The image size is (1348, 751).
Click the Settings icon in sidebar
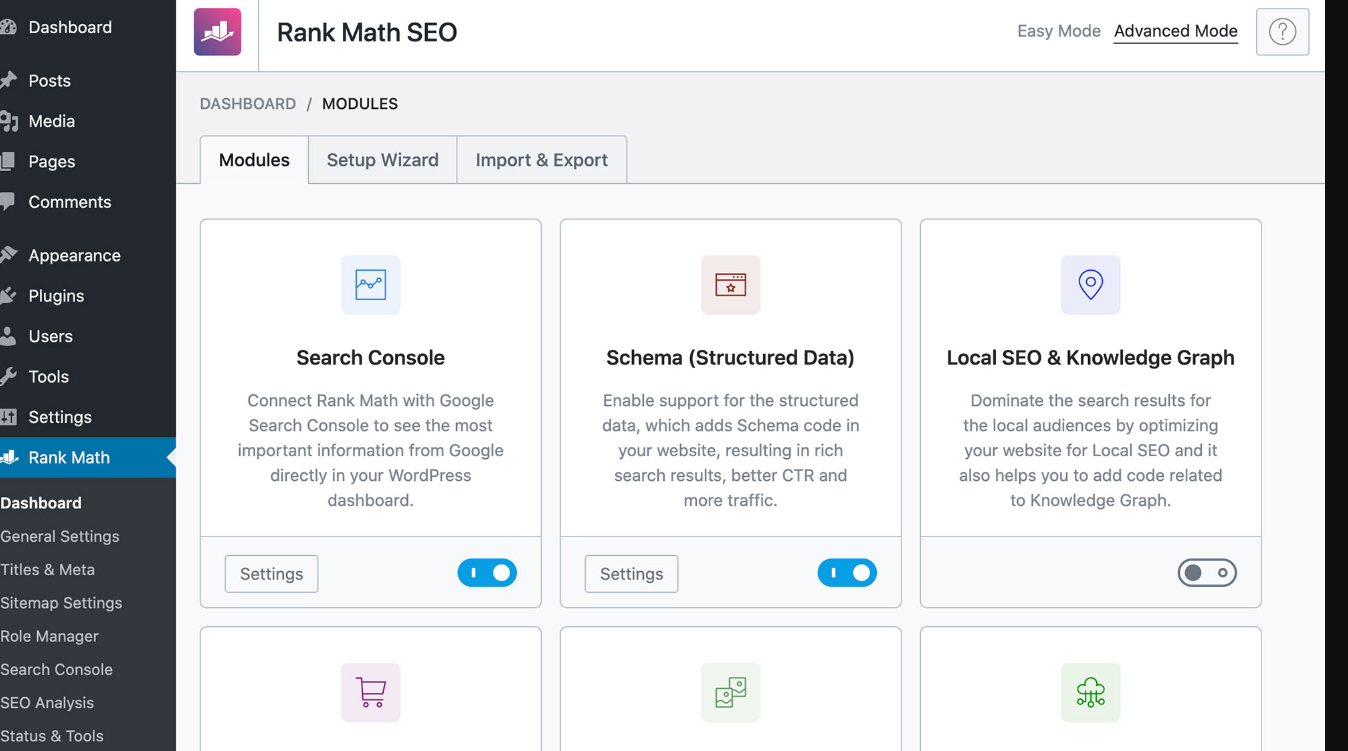point(8,417)
